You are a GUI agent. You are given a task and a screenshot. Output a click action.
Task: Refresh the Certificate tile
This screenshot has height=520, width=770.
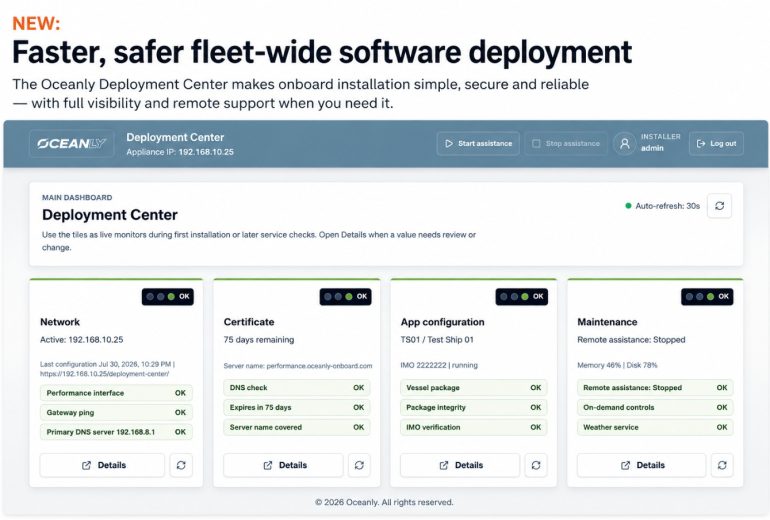(x=359, y=465)
